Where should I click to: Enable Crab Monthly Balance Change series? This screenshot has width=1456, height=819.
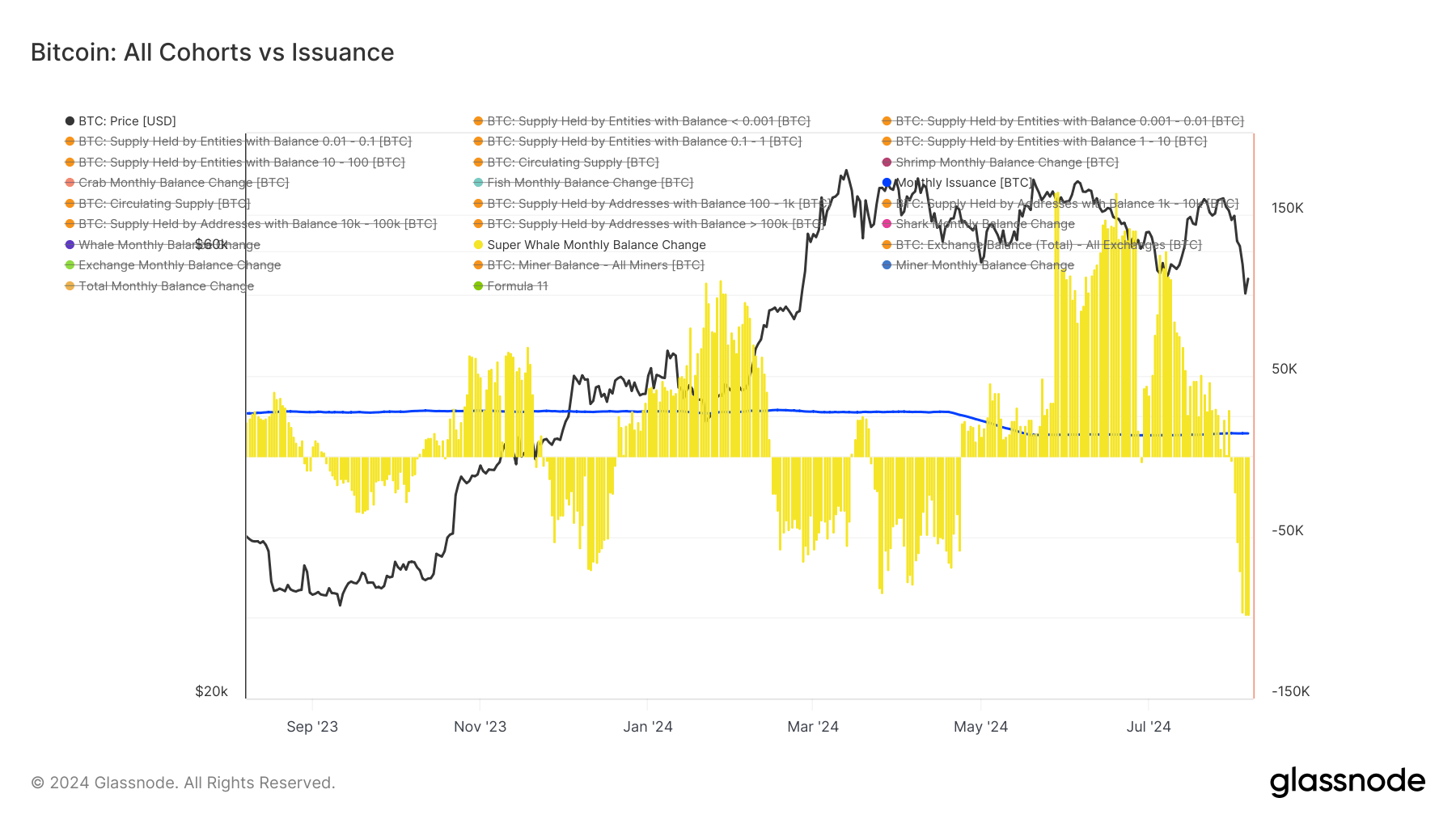[176, 183]
